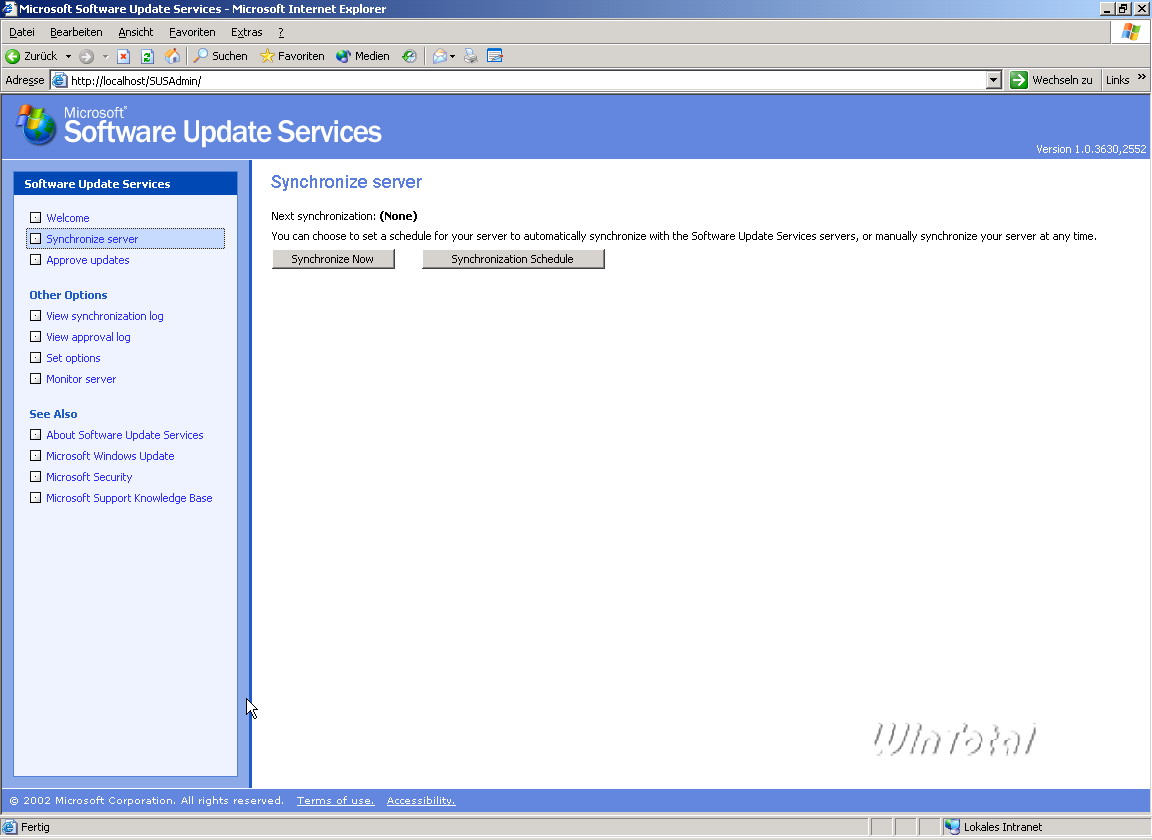Open the Suchen search pane
The width and height of the screenshot is (1152, 840).
click(x=220, y=56)
